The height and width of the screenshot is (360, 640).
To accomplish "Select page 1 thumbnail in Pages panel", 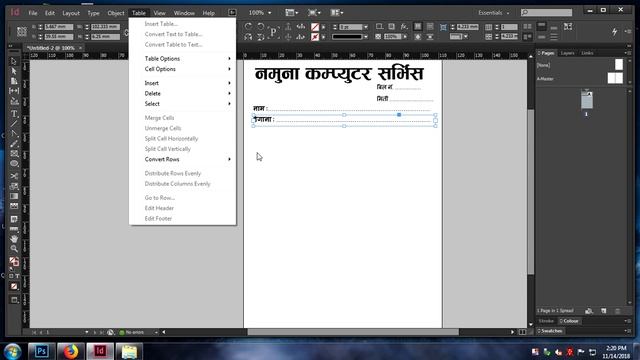I will (587, 100).
